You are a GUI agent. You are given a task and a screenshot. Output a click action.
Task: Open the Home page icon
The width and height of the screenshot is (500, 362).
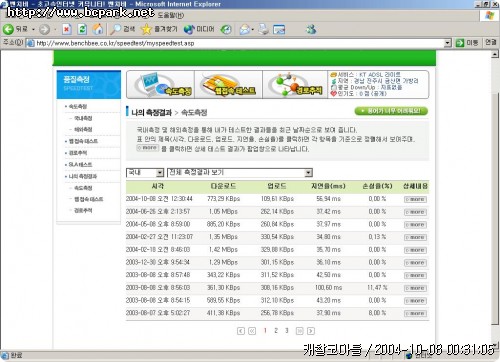point(98,29)
